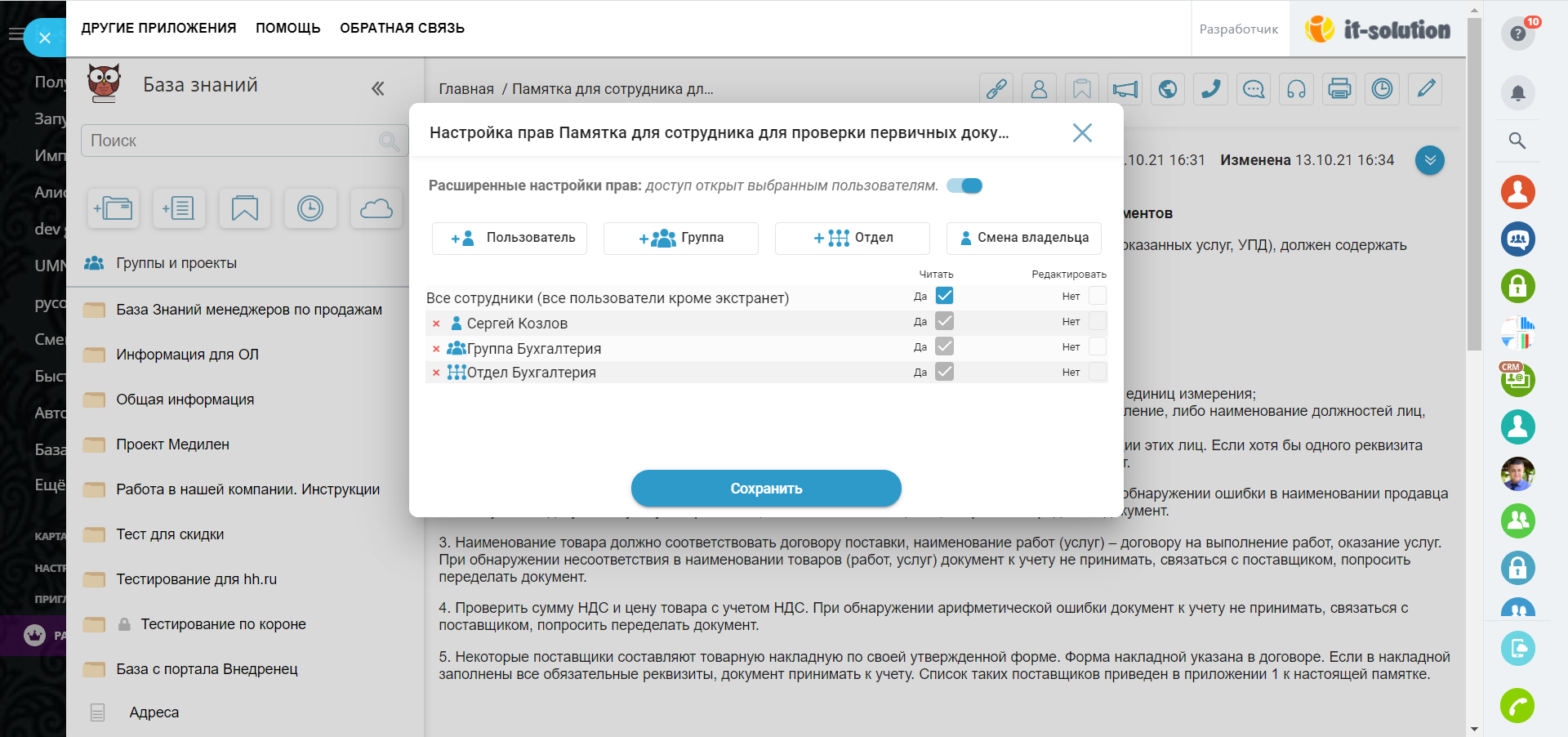Edit the article with the pencil icon

(x=1425, y=89)
